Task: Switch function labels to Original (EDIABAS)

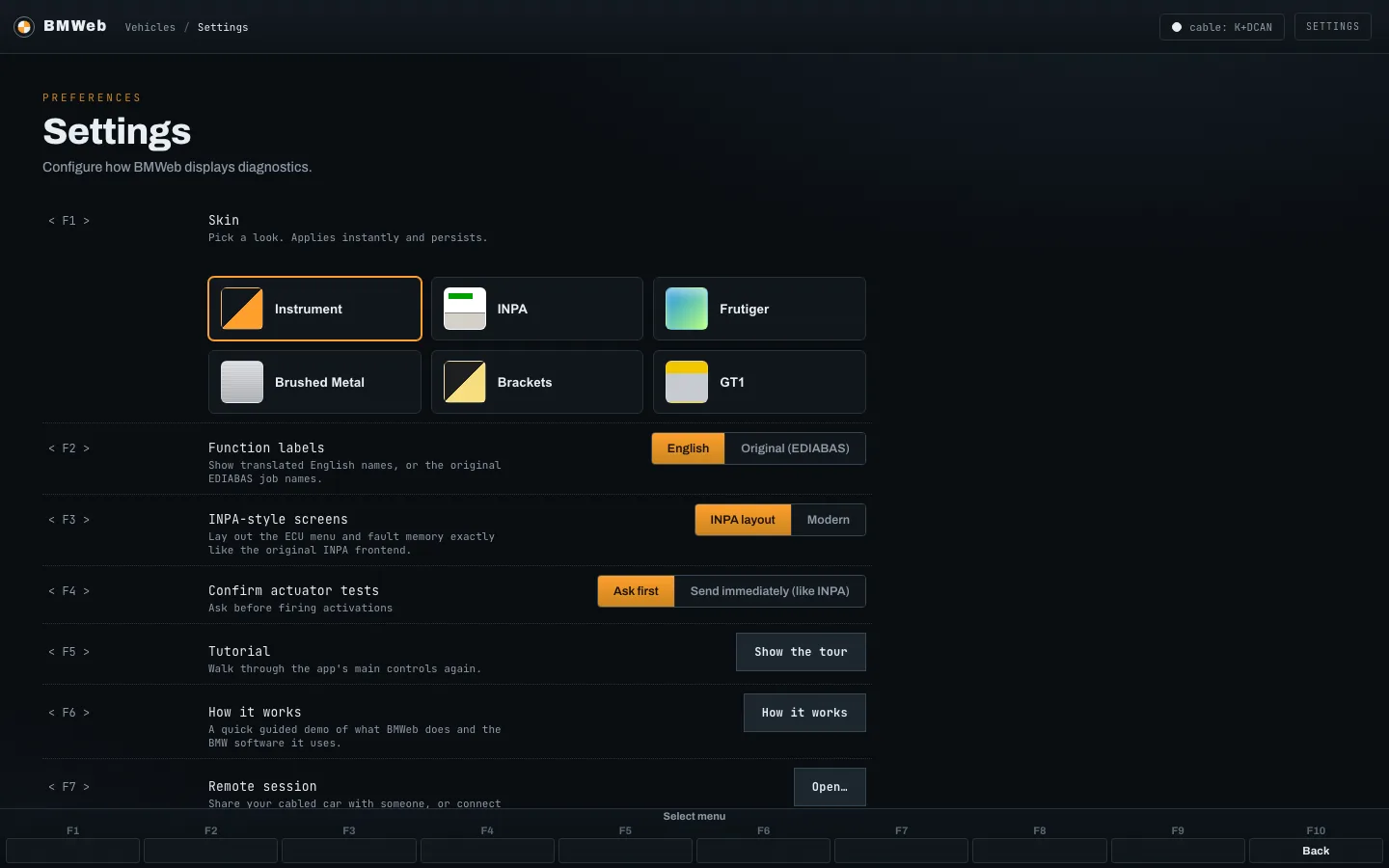Action: pyautogui.click(x=795, y=448)
